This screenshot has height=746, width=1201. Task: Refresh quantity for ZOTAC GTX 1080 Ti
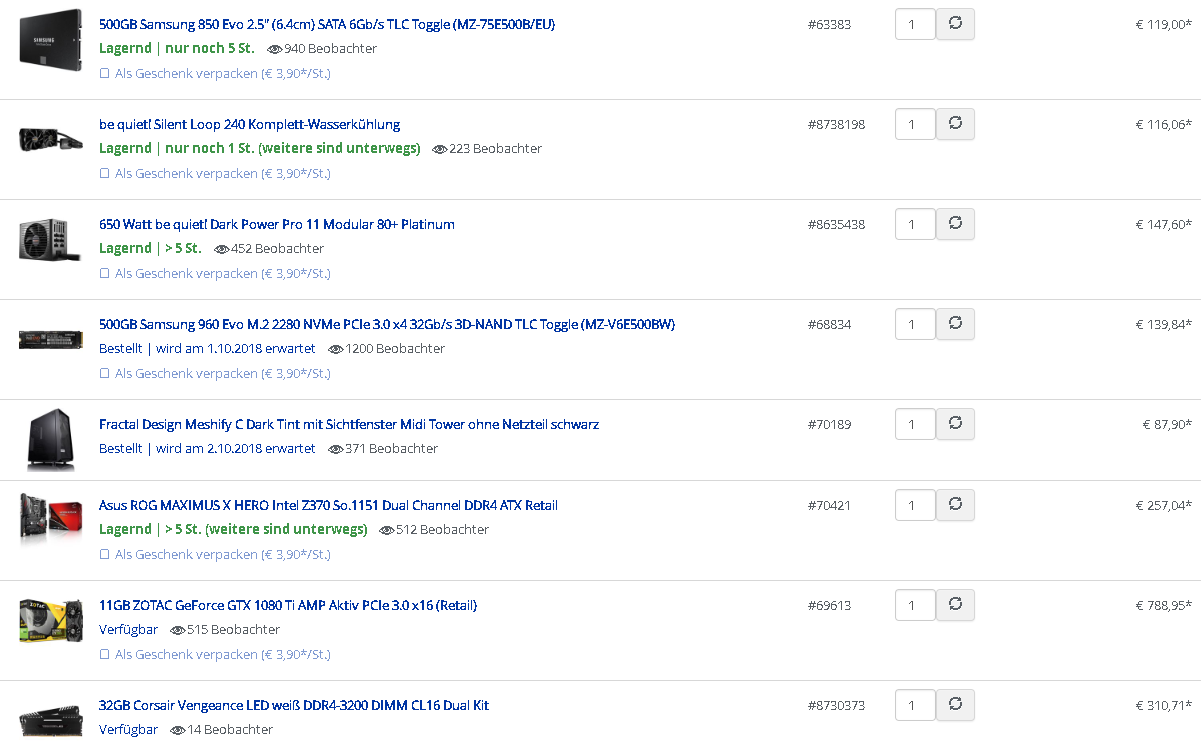click(x=955, y=605)
